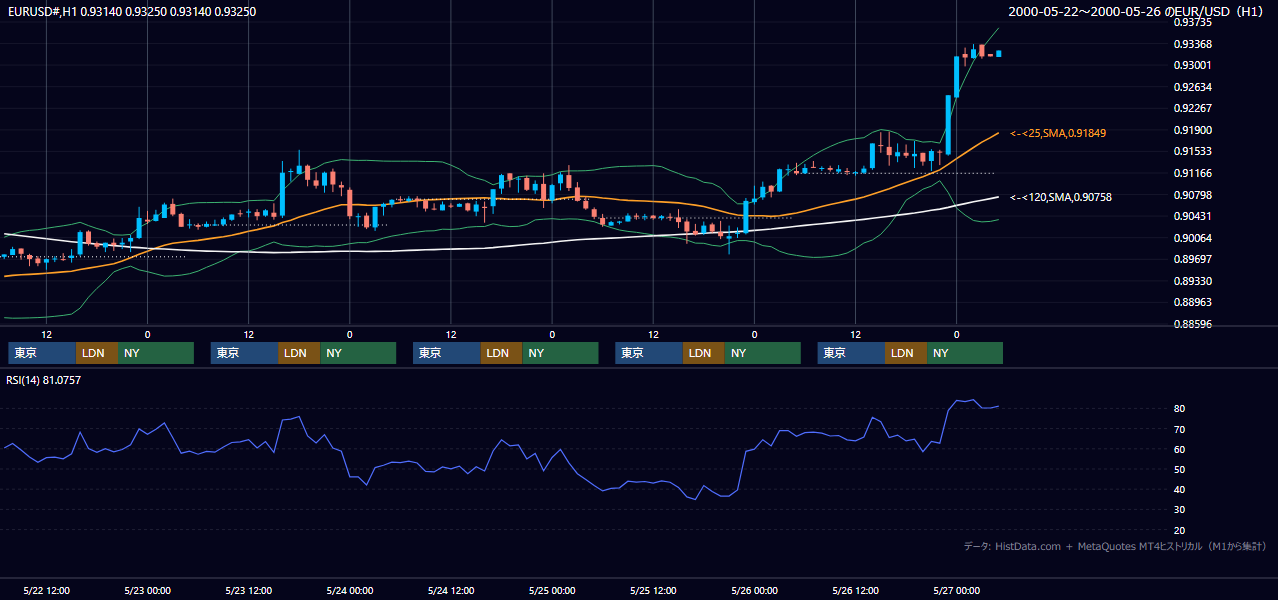Screen dimensions: 1278x600
Task: Click the 5/26 00:00 date label
Action: (x=754, y=591)
